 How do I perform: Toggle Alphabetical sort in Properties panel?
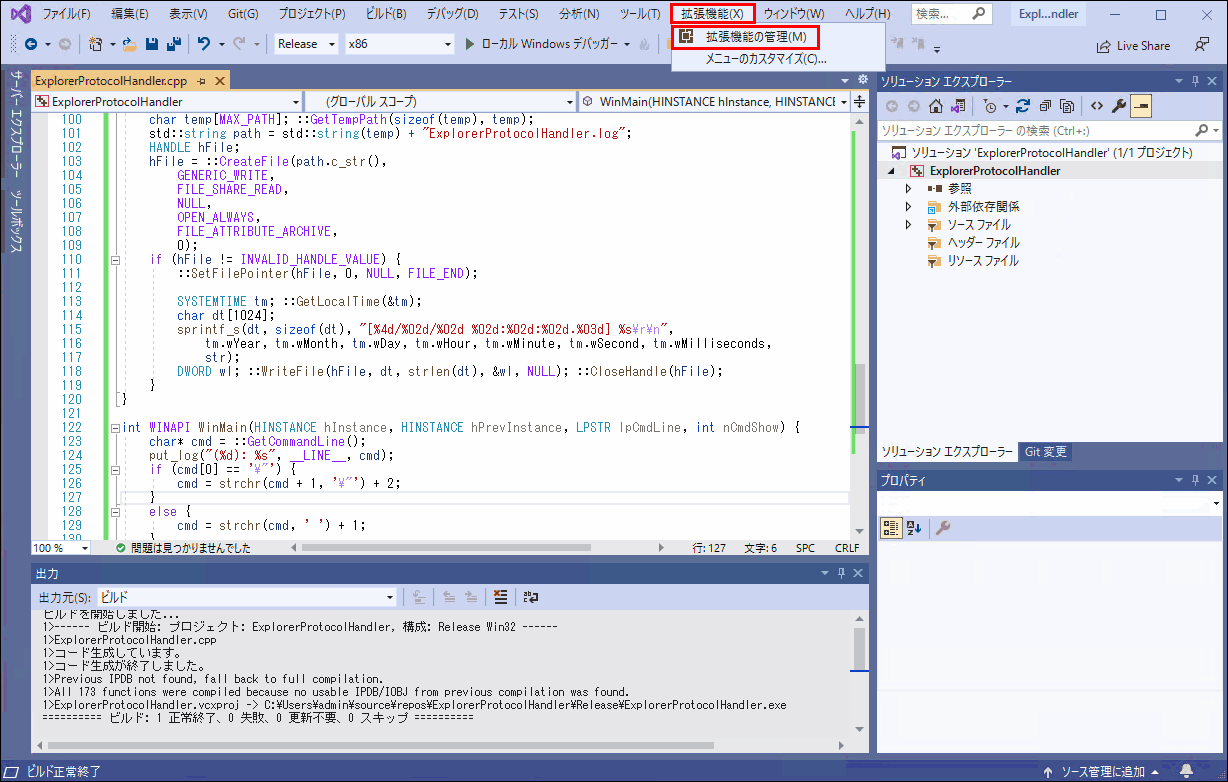pyautogui.click(x=913, y=528)
